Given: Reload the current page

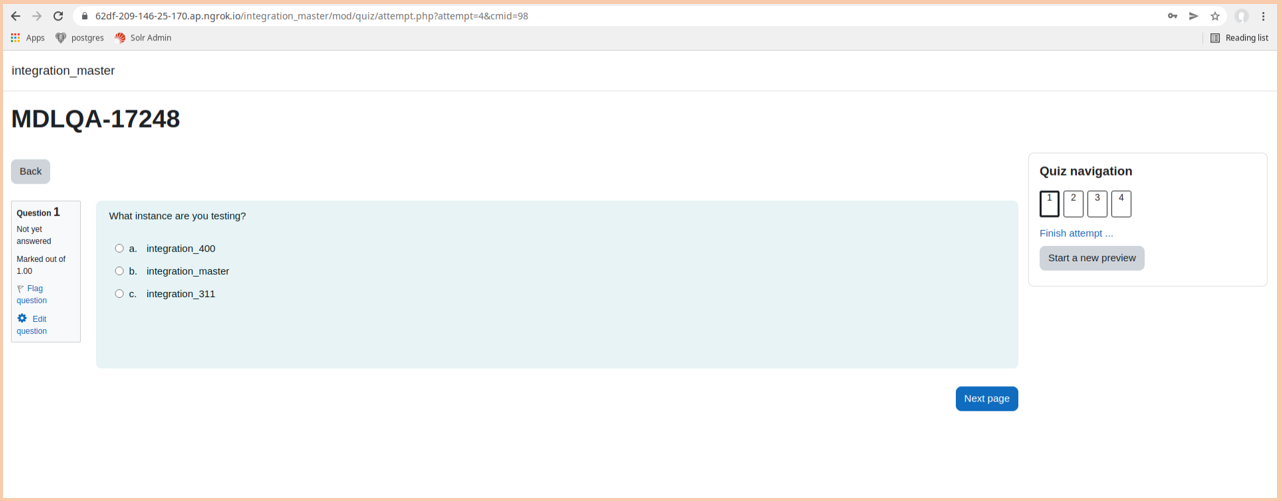Looking at the screenshot, I should 58,16.
